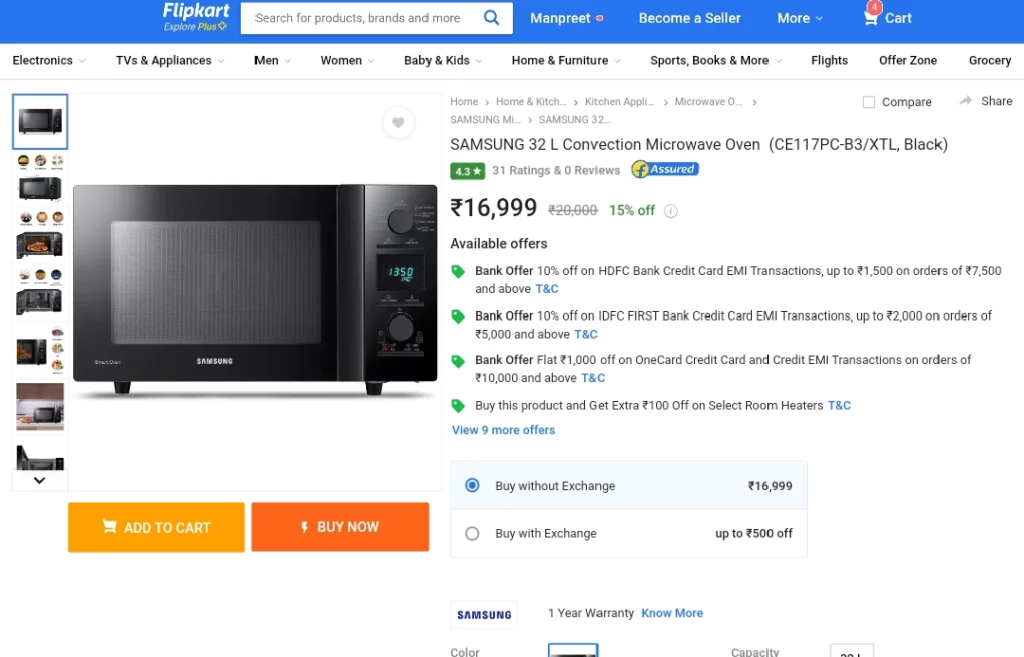Select Buy without Exchange option
Screen dimensions: 1024x657
point(472,486)
